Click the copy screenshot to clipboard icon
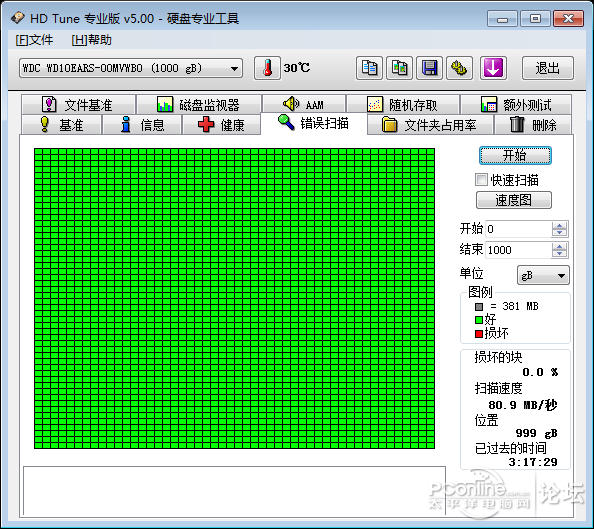The image size is (594, 529). pyautogui.click(x=399, y=68)
